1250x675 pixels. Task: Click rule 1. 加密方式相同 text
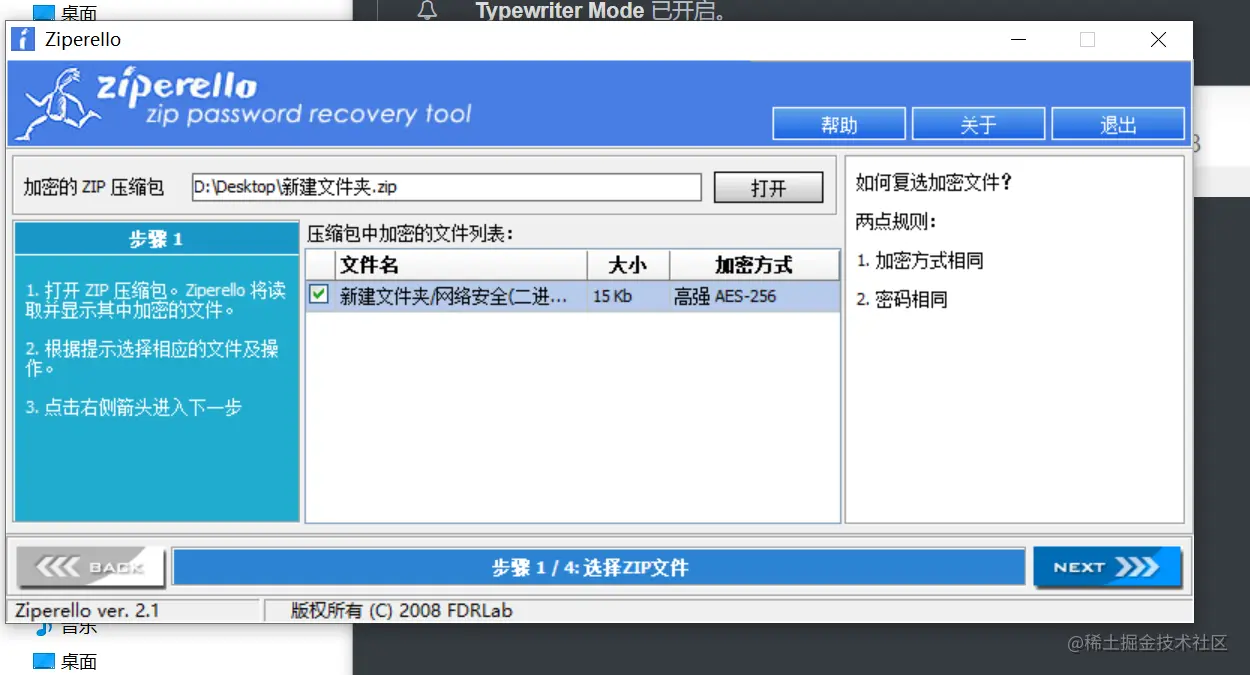pos(920,261)
